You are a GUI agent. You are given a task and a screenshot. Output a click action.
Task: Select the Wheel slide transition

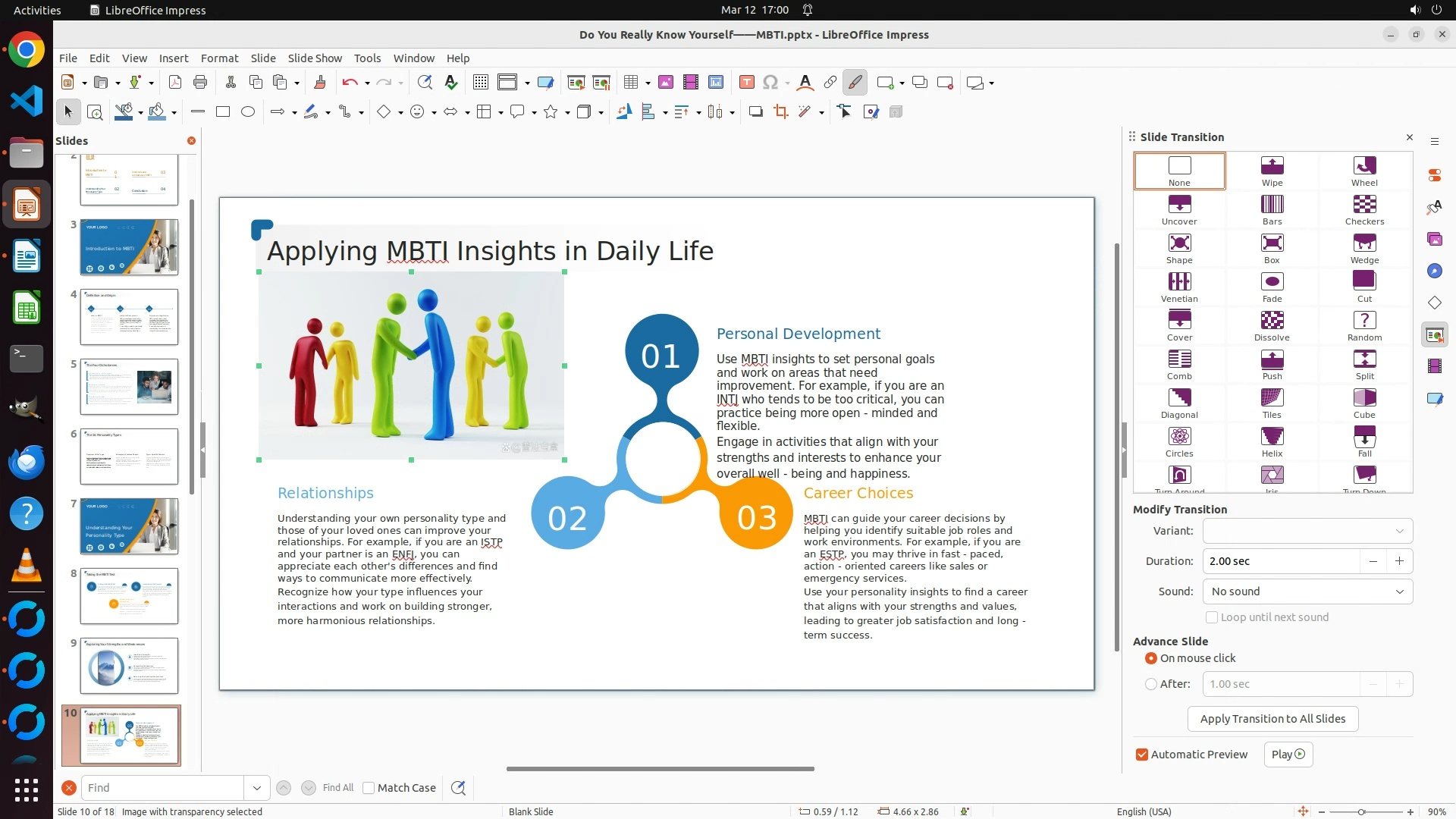[x=1364, y=171]
